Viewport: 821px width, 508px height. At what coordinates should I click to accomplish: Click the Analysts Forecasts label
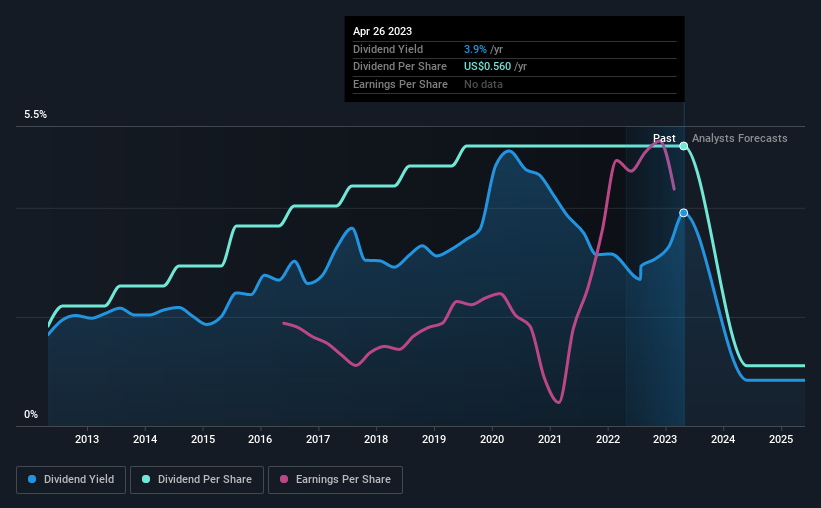tap(740, 138)
